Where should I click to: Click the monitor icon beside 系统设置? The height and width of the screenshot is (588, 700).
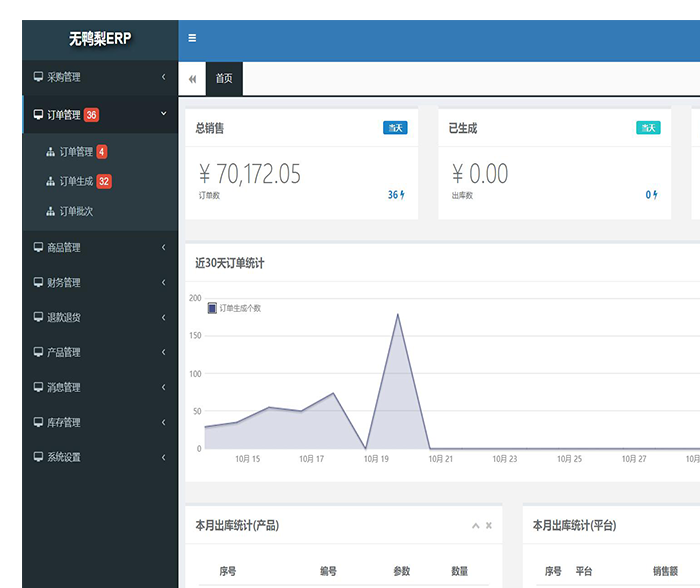pyautogui.click(x=38, y=457)
